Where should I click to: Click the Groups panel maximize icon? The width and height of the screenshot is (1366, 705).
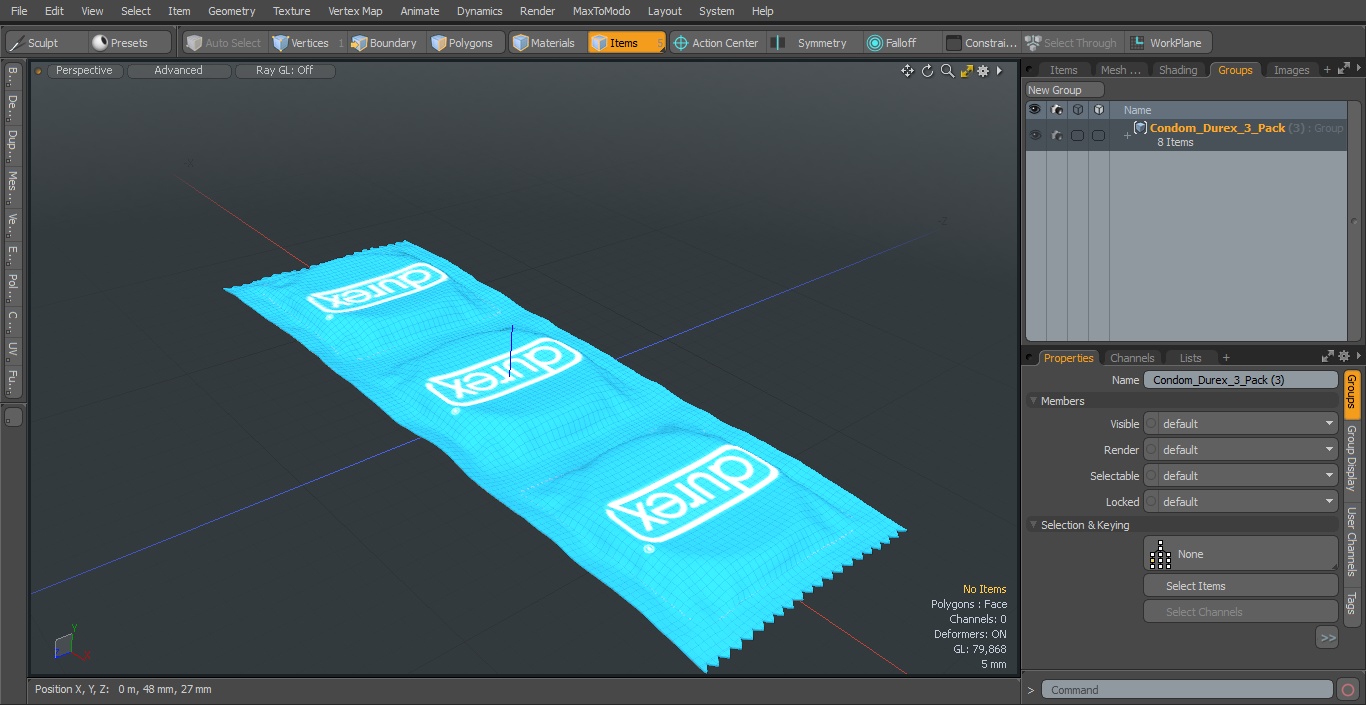tap(1344, 69)
